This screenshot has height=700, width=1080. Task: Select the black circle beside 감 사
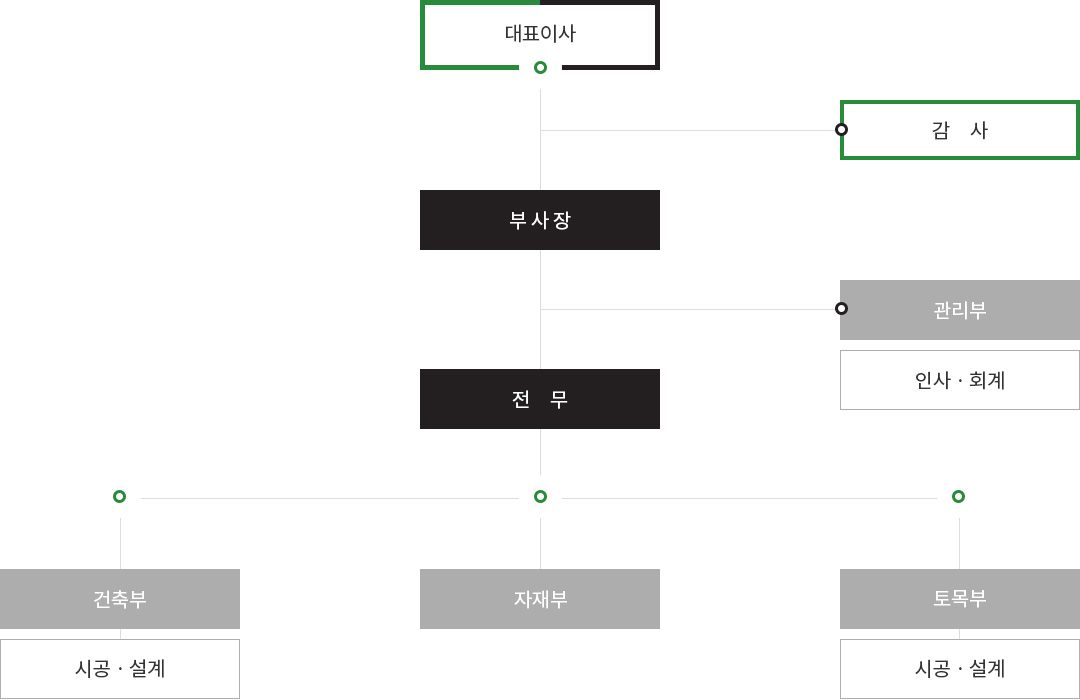(841, 130)
